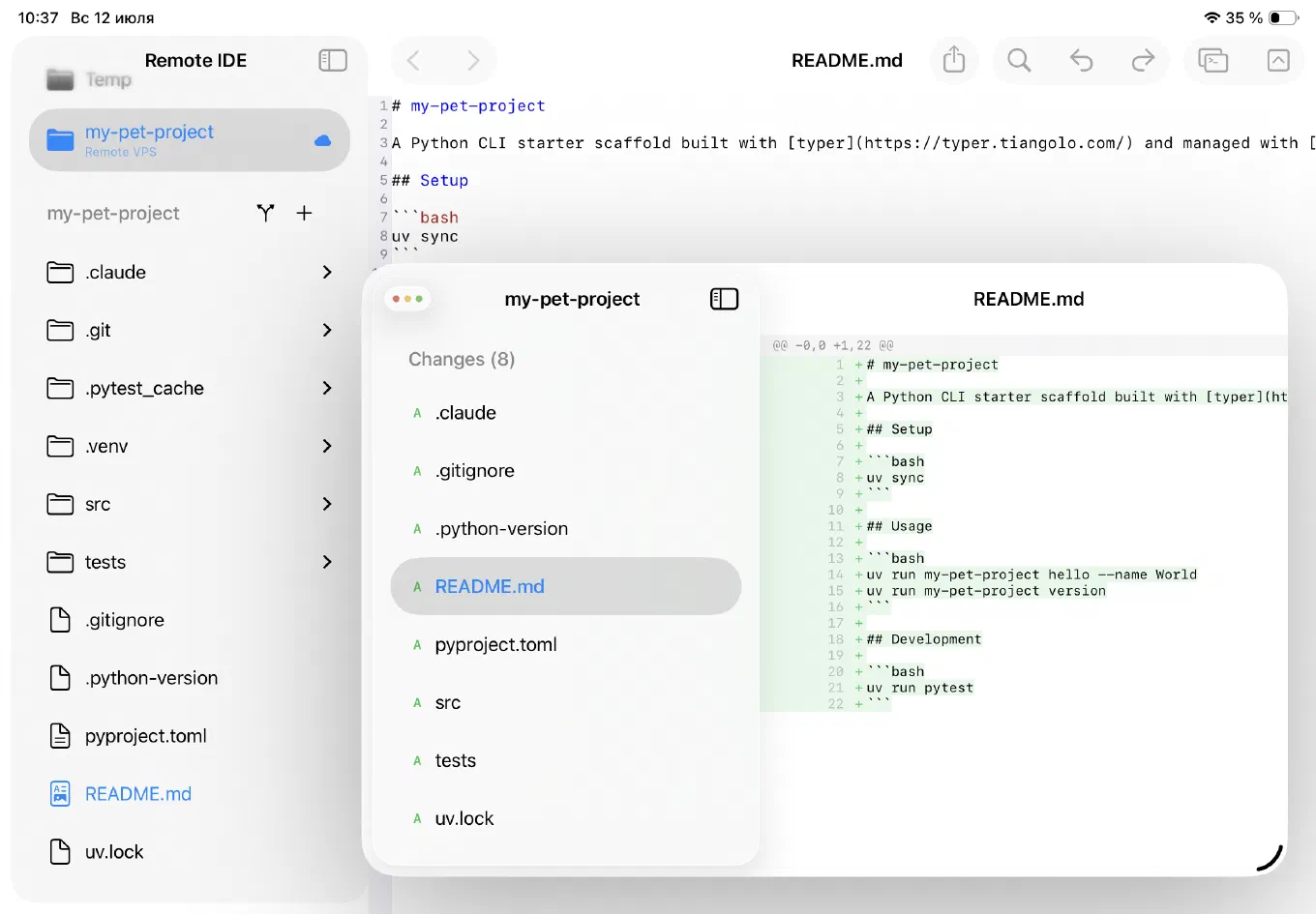The image size is (1316, 914).
Task: Click the popup window resize corner handle
Action: (1270, 858)
